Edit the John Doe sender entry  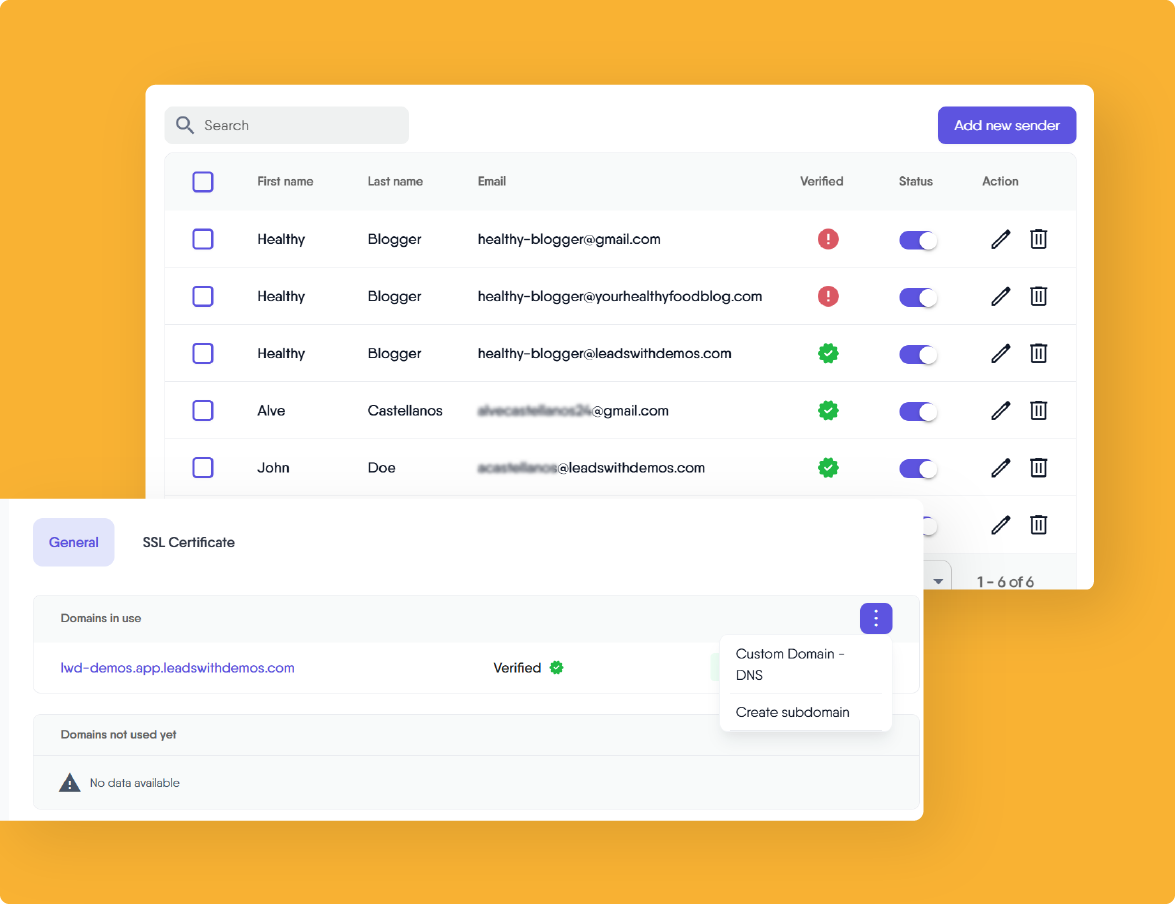pyautogui.click(x=1000, y=467)
